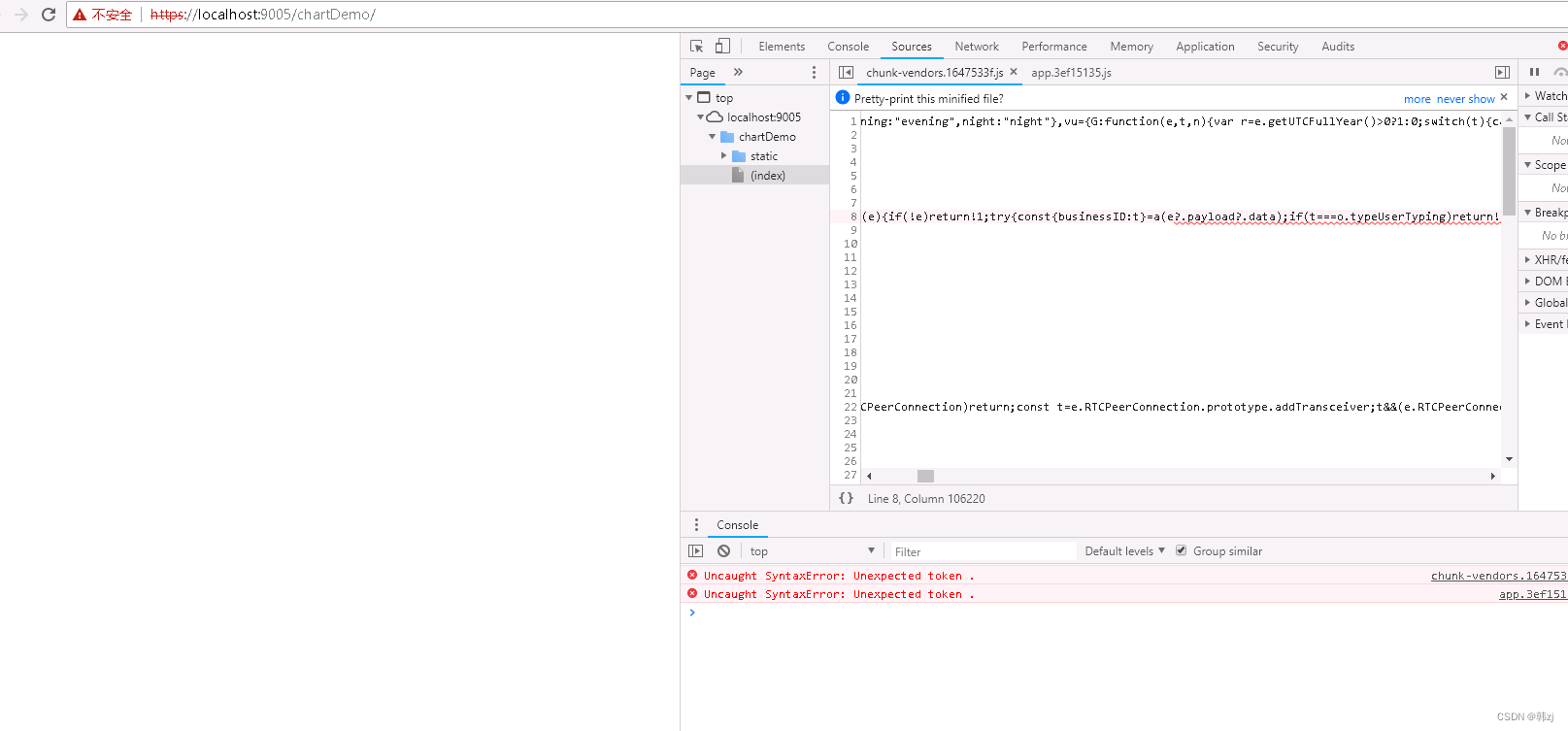Click the horizontal scrollbar thumb in editor

925,476
